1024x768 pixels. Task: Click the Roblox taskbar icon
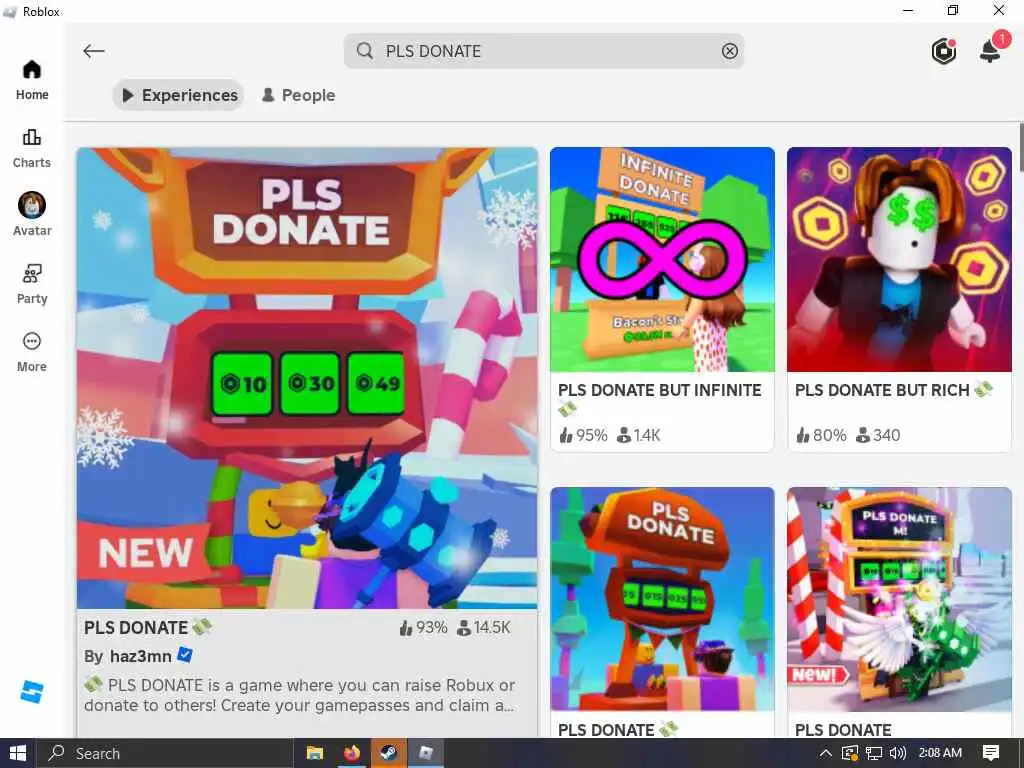pos(426,753)
